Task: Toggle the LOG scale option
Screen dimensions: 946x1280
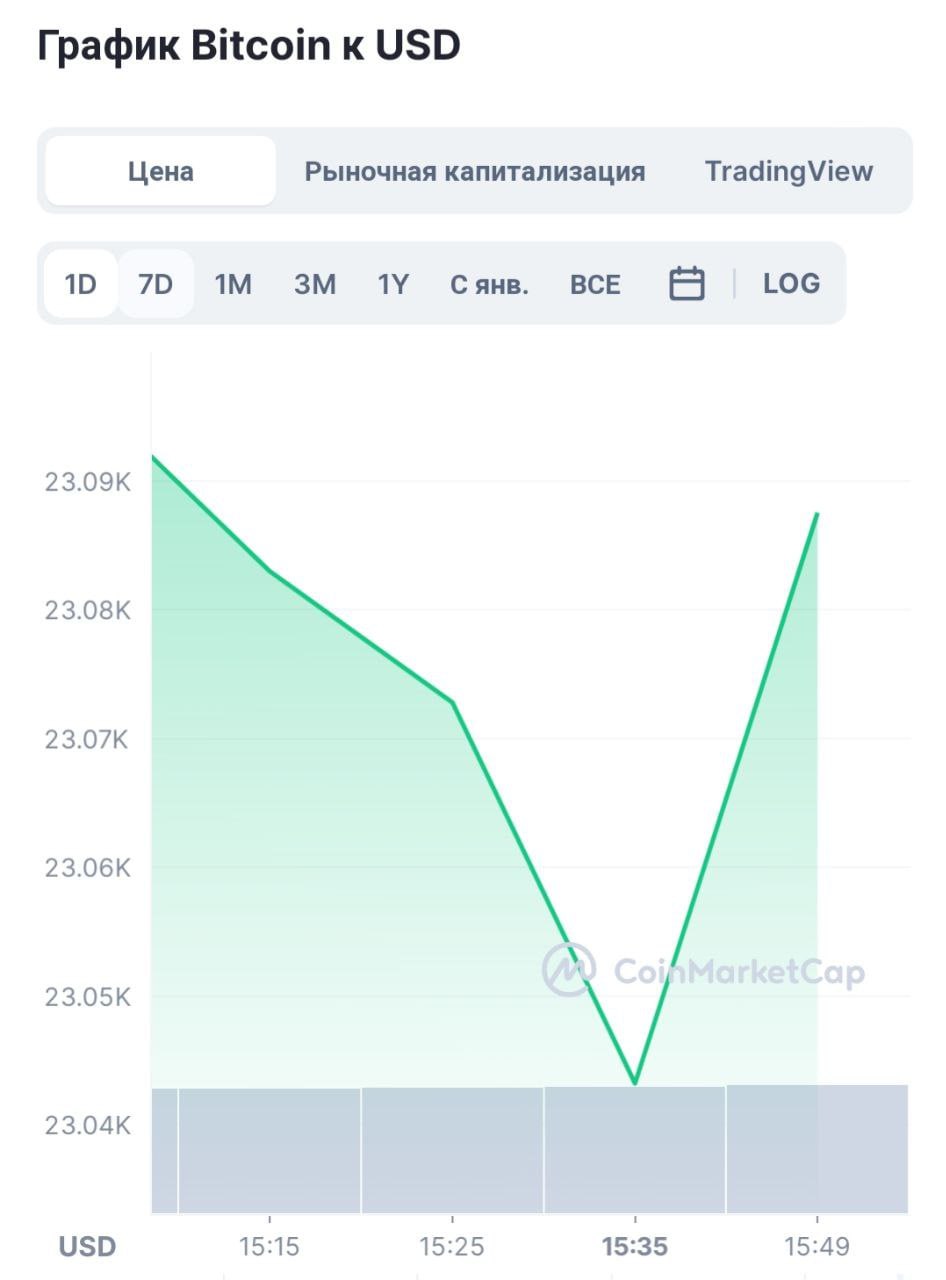Action: tap(791, 284)
